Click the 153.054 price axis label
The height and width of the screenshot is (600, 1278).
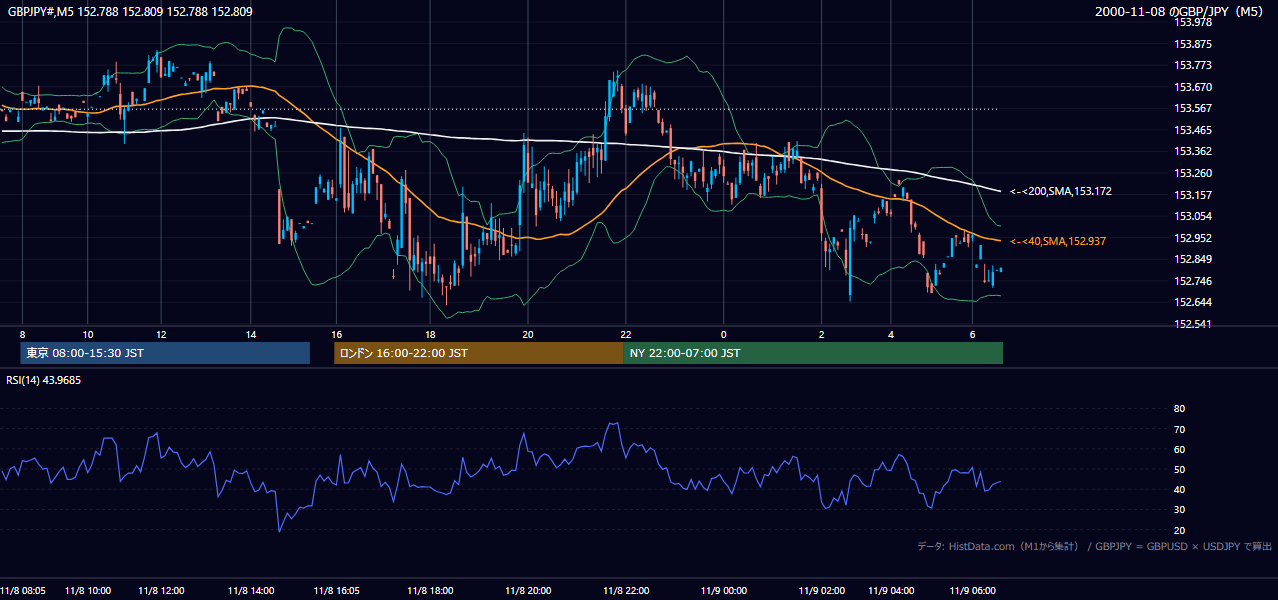(x=1193, y=216)
